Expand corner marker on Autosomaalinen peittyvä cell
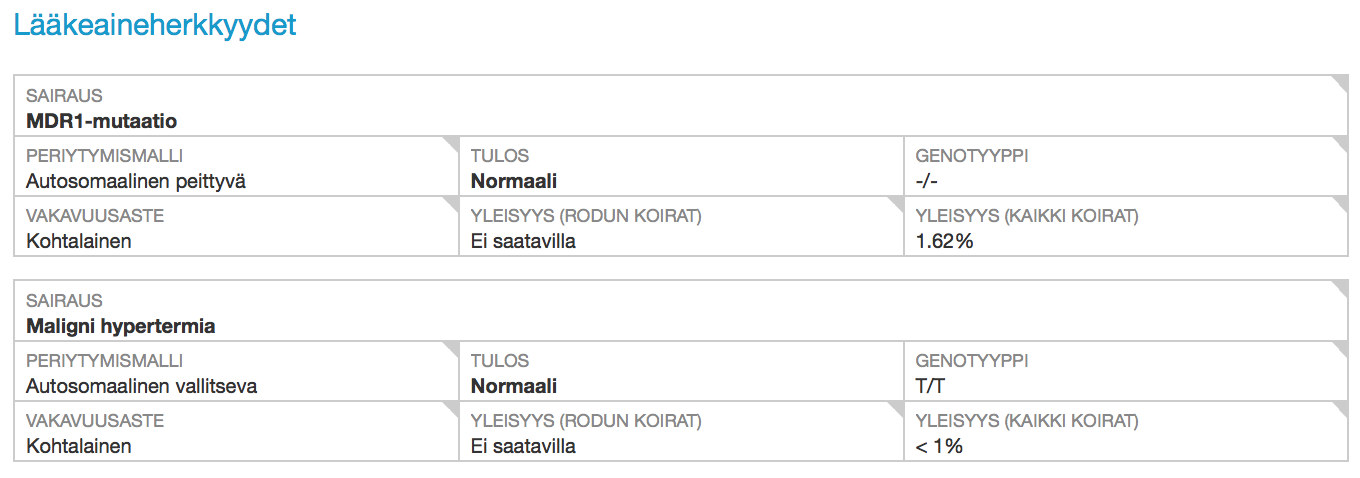The height and width of the screenshot is (478, 1360). click(451, 144)
